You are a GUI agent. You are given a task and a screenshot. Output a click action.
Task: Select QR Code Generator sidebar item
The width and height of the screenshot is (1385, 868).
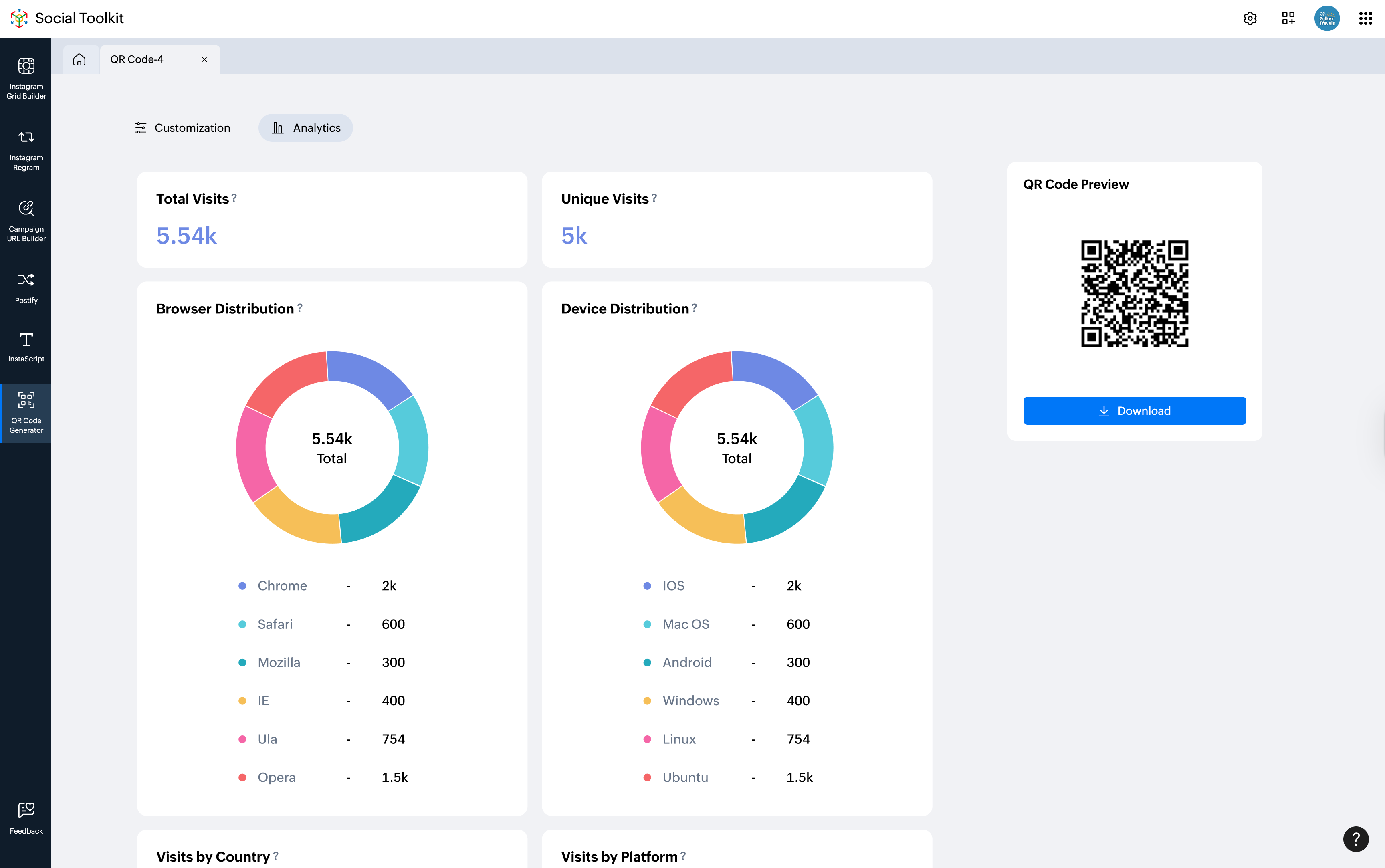click(26, 412)
